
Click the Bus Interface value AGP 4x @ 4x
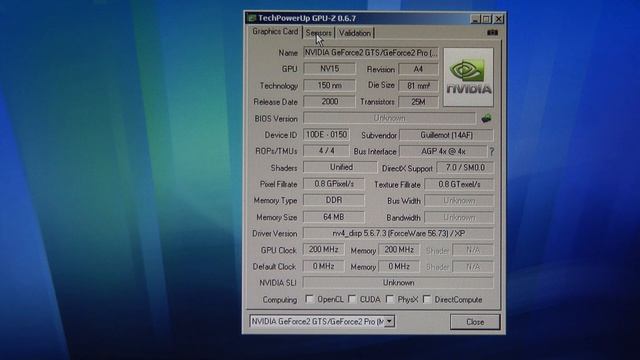443,151
